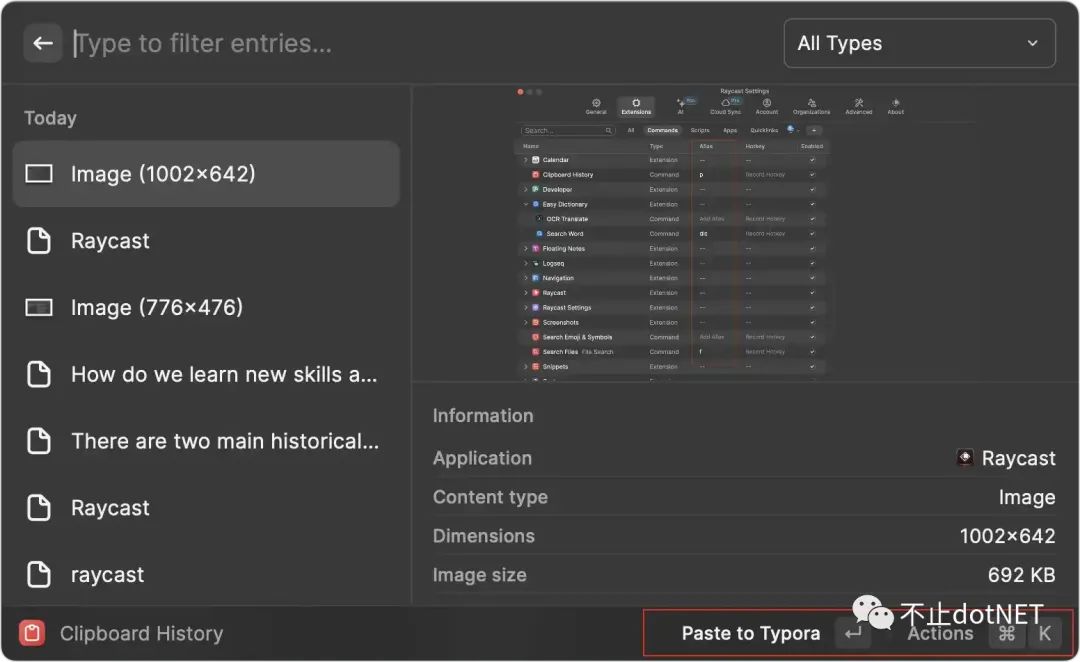Click the 'Today' section header
Viewport: 1080px width, 662px height.
[50, 118]
